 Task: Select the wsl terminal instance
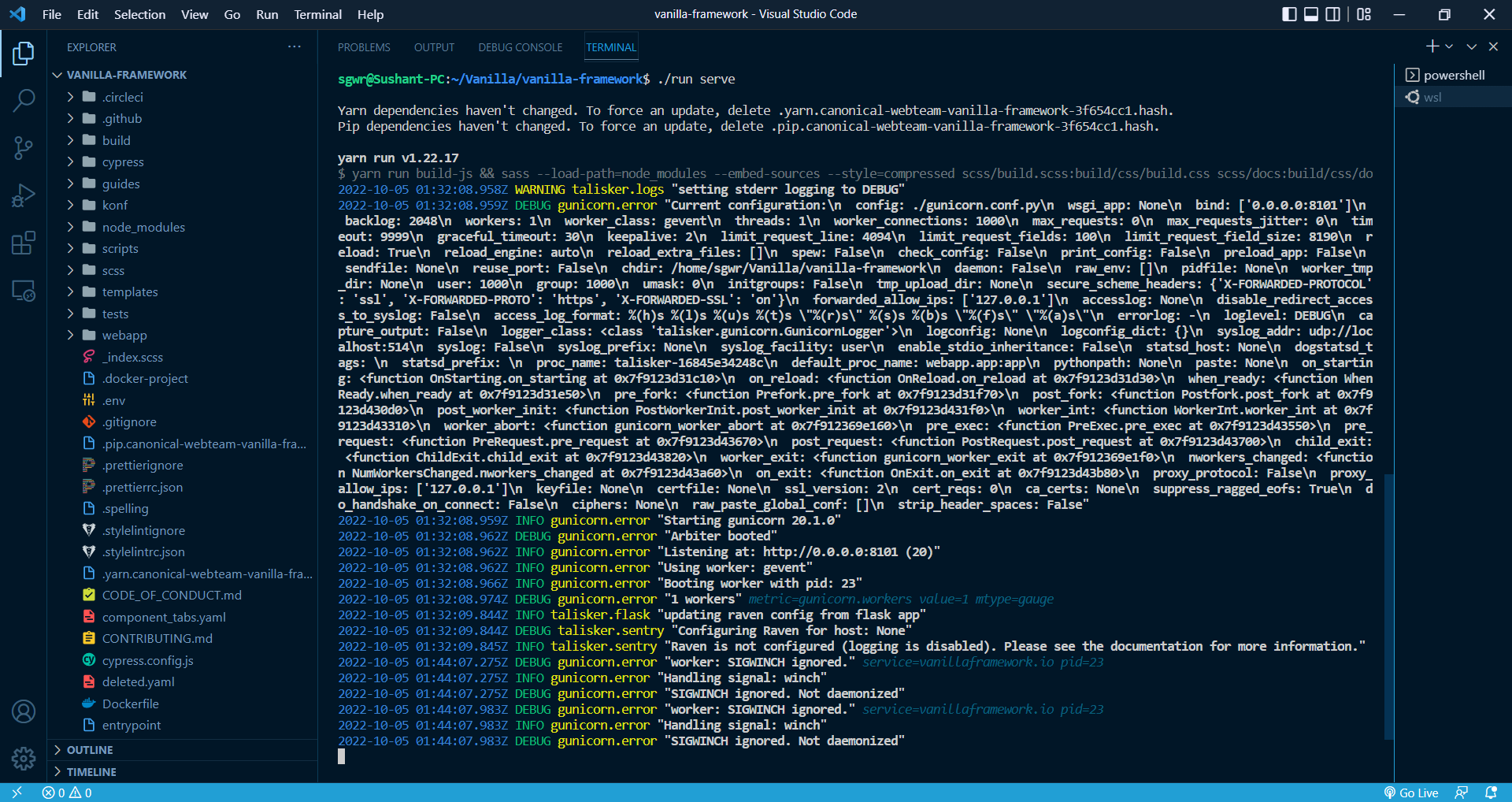pos(1453,97)
